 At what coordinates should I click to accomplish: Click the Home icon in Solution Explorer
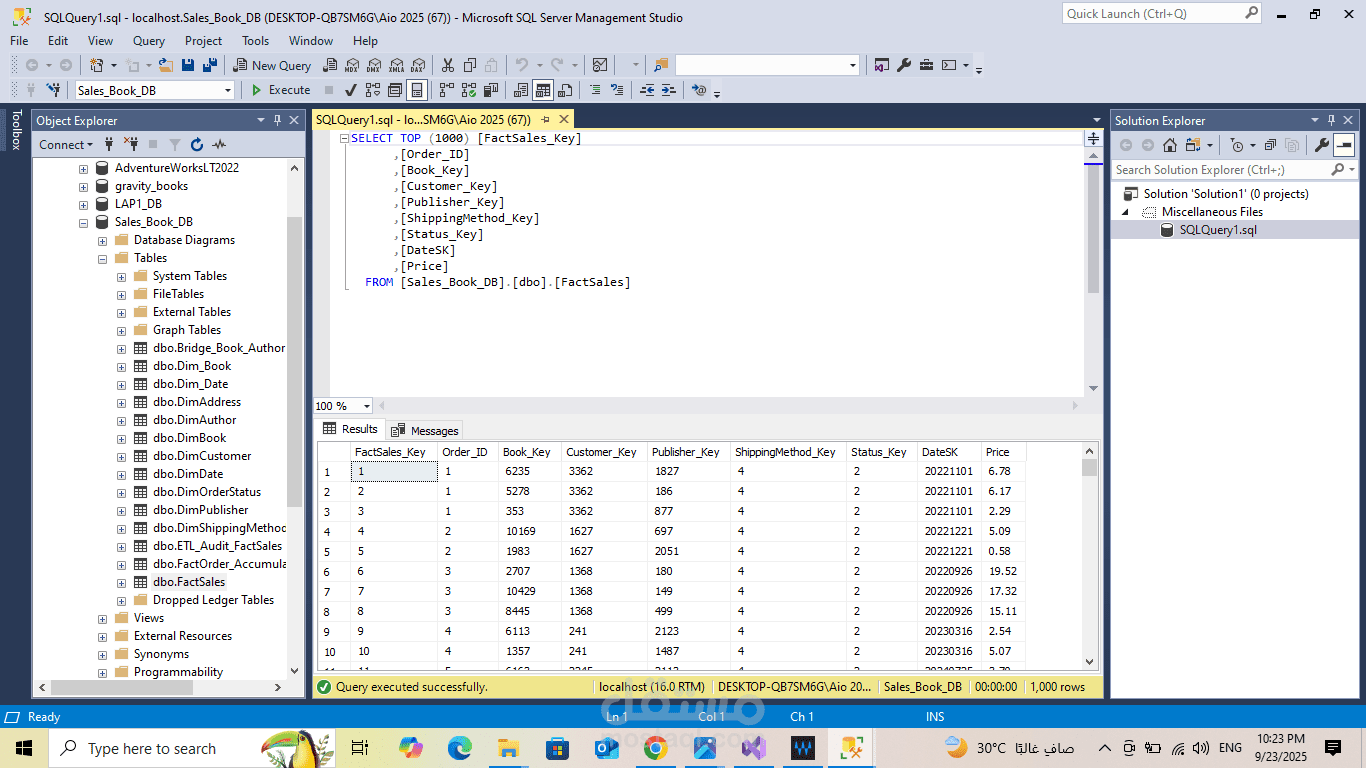point(1169,145)
